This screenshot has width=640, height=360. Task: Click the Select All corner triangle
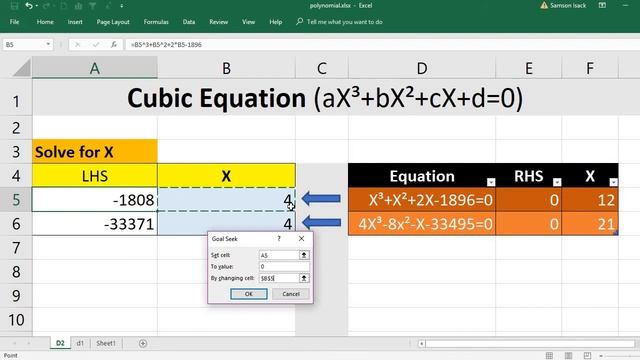(x=21, y=68)
